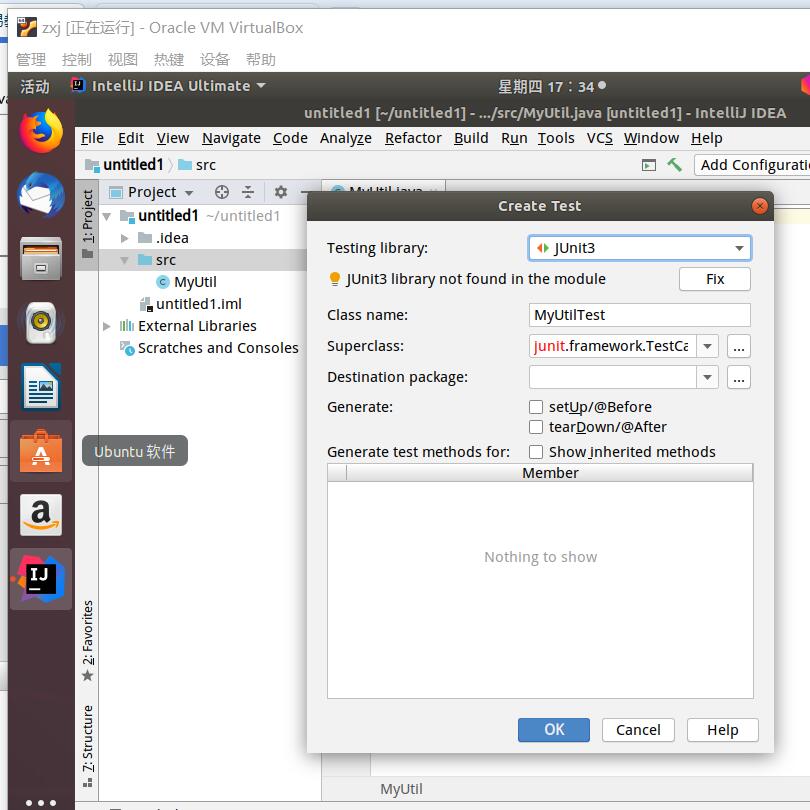Click the 活动 Activities button
The height and width of the screenshot is (810, 810).
pos(35,86)
